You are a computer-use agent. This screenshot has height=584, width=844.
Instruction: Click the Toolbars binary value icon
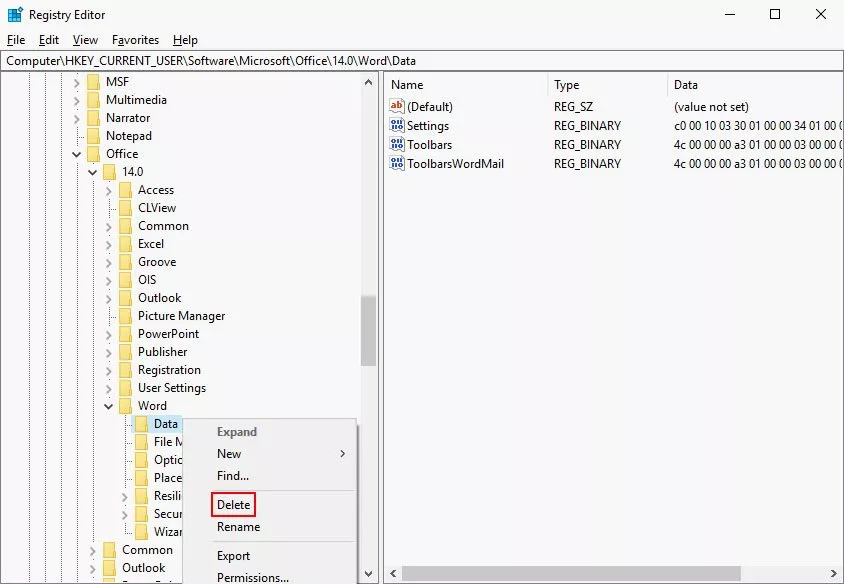click(397, 144)
